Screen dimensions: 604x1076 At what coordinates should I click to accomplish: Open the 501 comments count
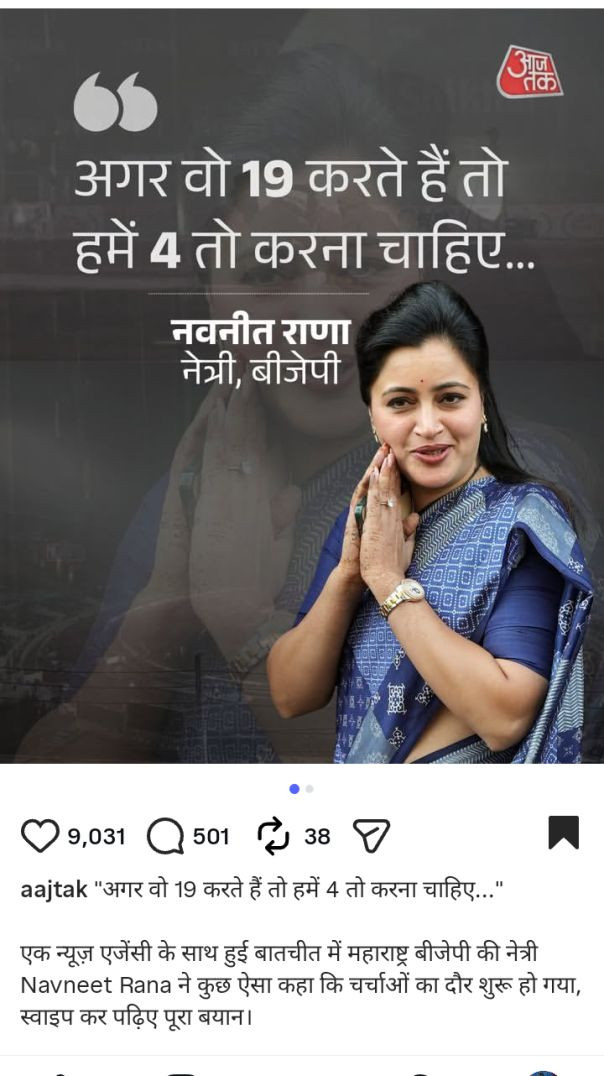point(211,837)
